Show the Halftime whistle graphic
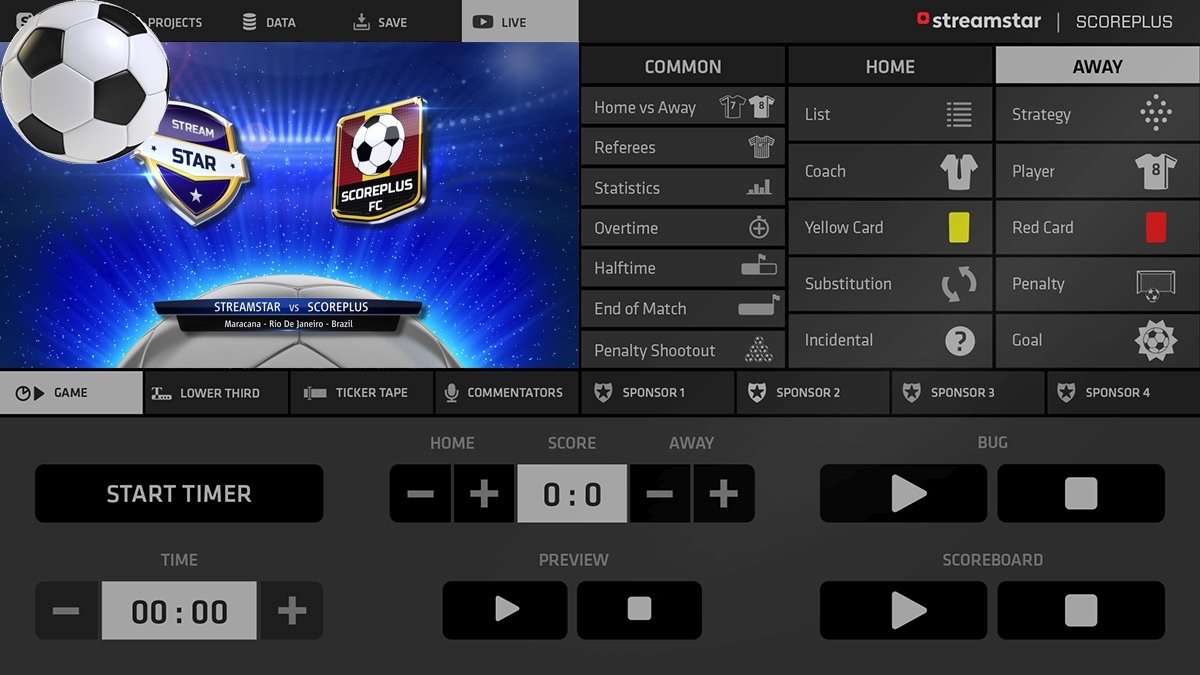Image resolution: width=1200 pixels, height=675 pixels. (x=683, y=268)
